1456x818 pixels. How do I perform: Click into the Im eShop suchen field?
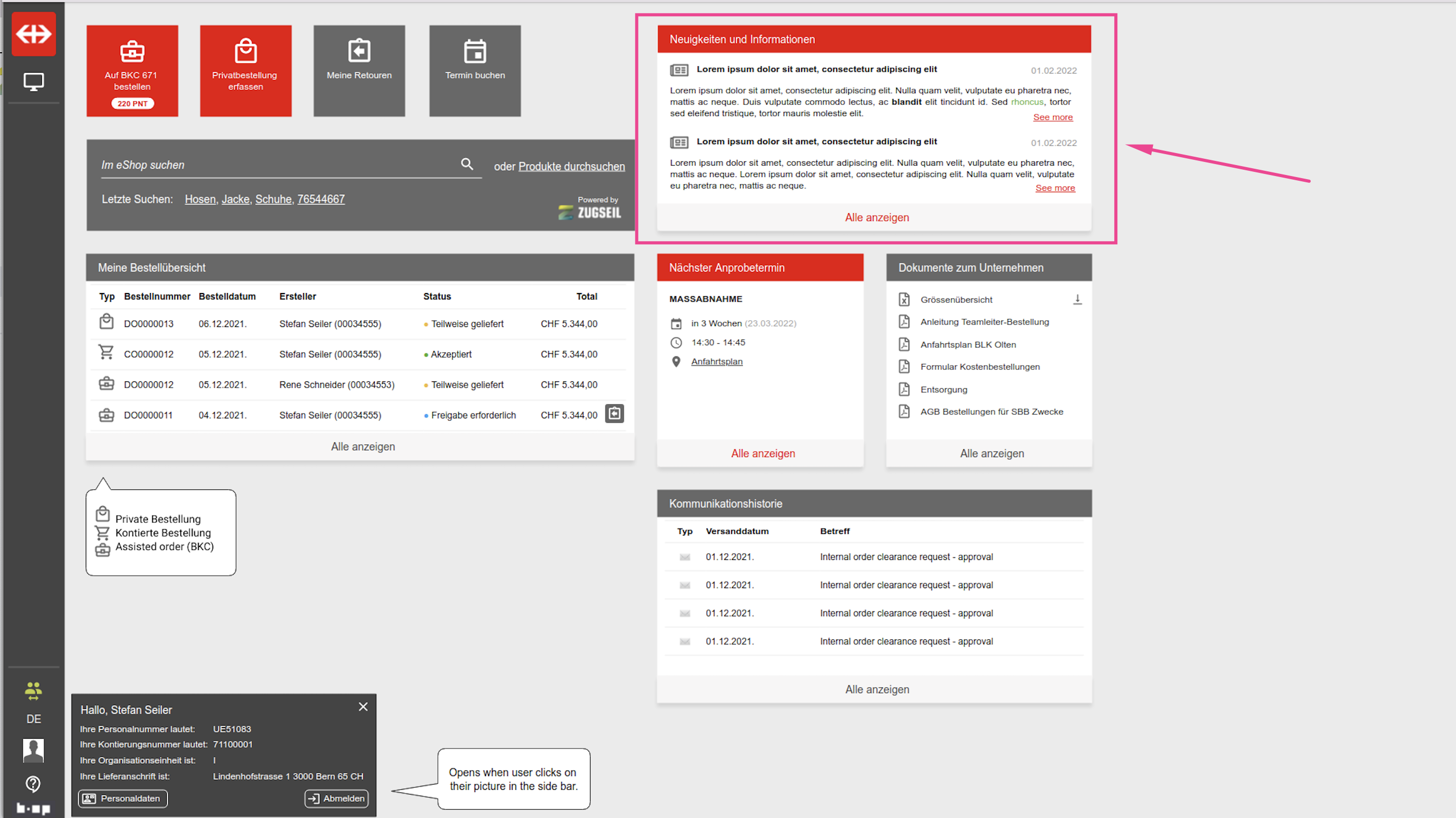click(277, 165)
